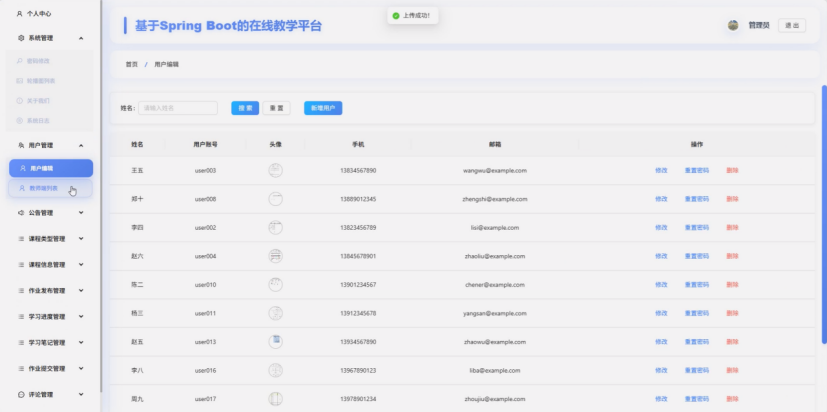Viewport: 827px width, 412px height.
Task: Click 修改 for user002 李四
Action: (661, 227)
